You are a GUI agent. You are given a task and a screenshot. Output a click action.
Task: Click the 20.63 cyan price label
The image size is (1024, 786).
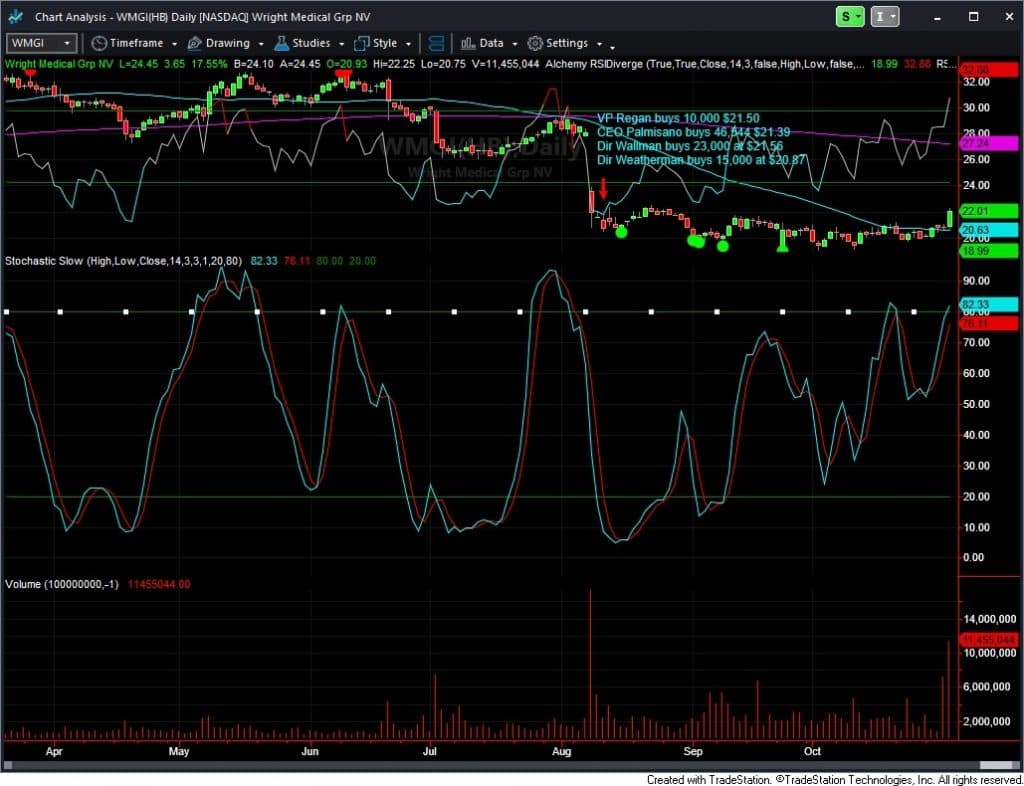click(989, 230)
